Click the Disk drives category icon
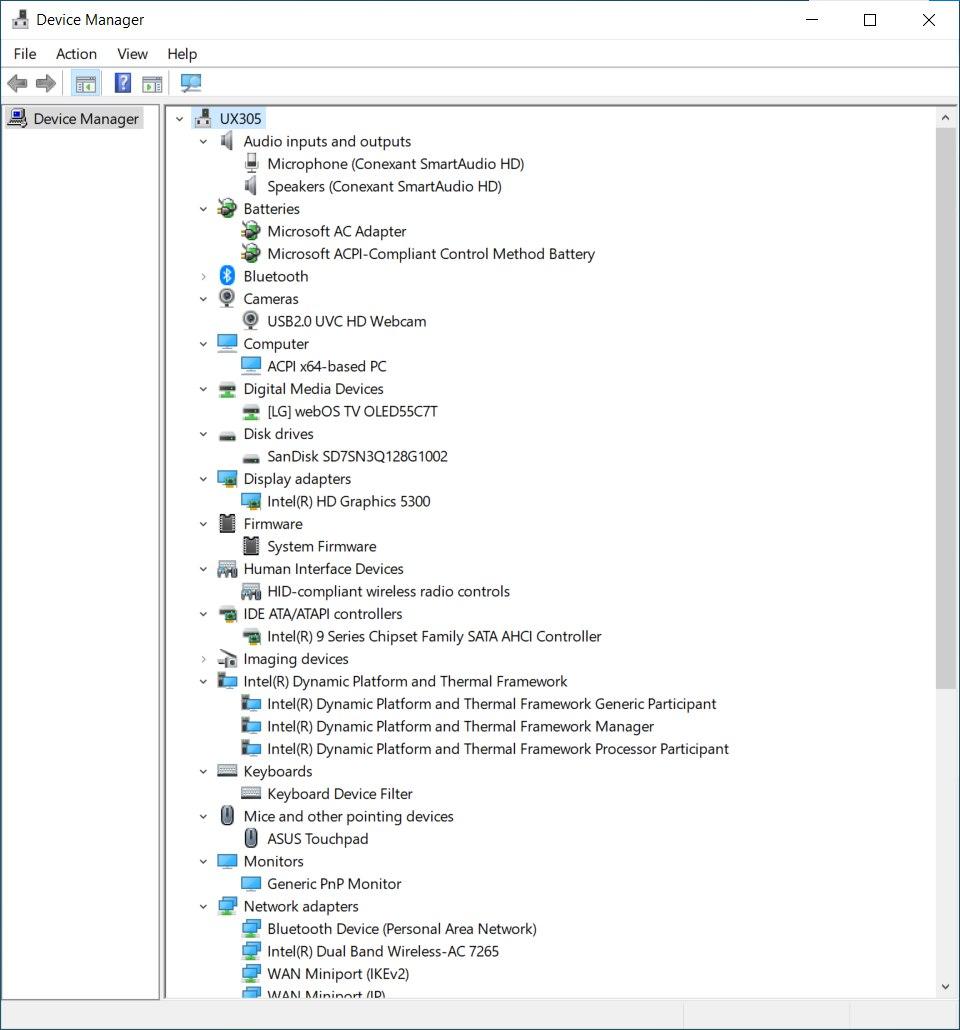 pos(227,435)
